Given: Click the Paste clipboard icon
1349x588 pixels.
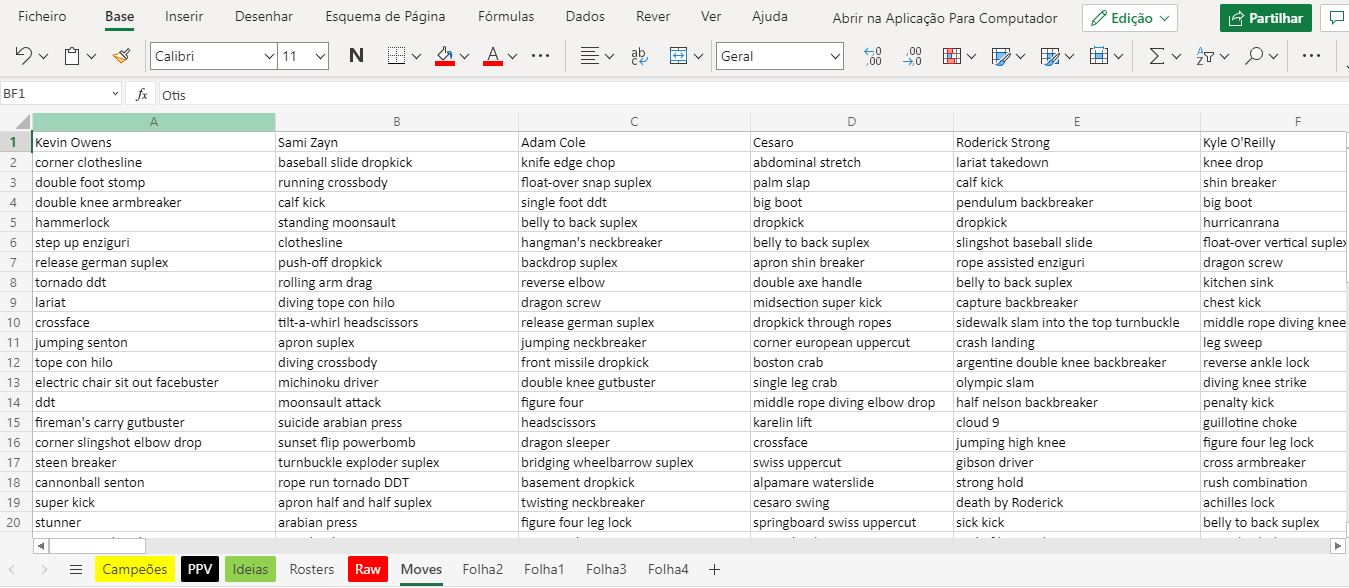Looking at the screenshot, I should 72,56.
